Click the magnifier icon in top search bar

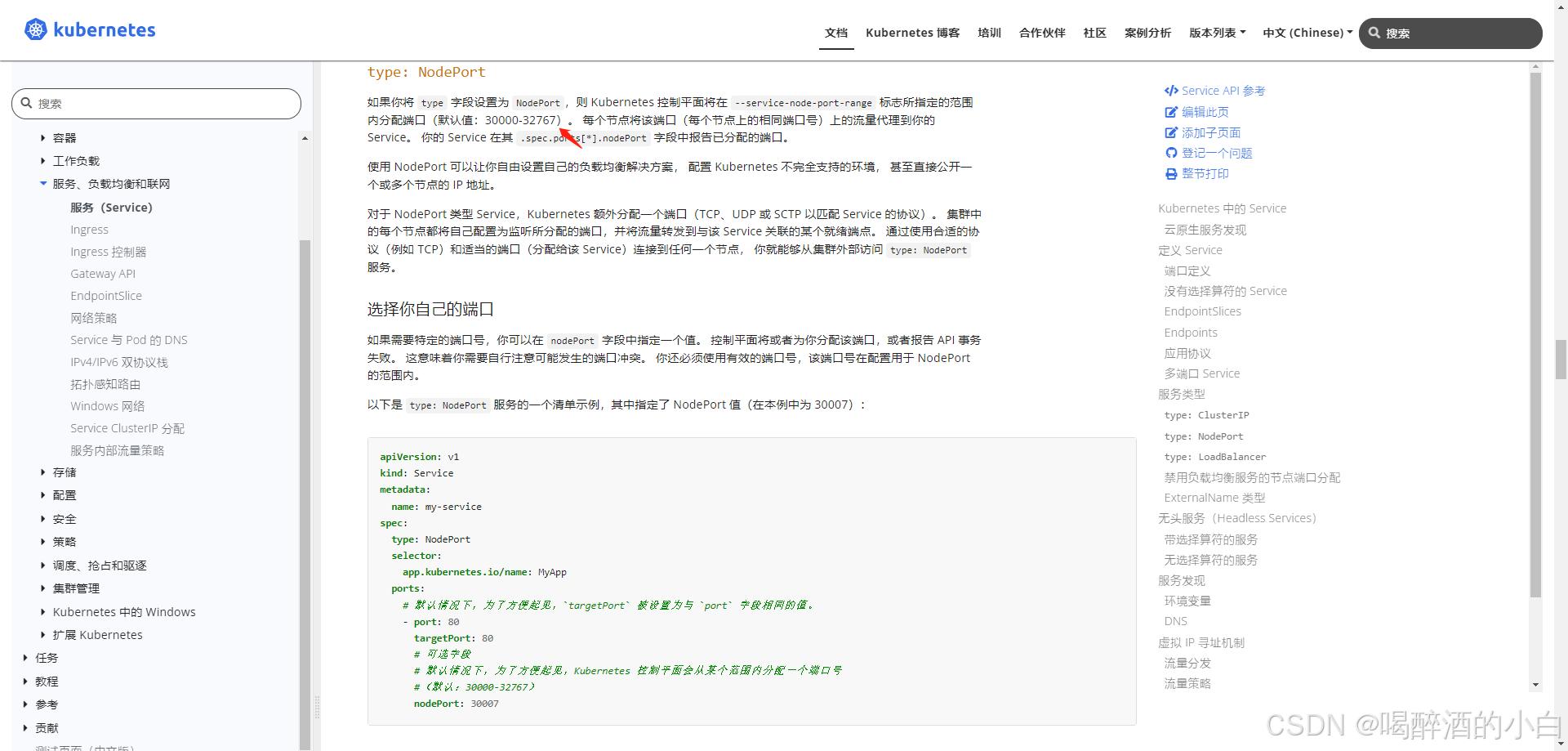pyautogui.click(x=1374, y=33)
